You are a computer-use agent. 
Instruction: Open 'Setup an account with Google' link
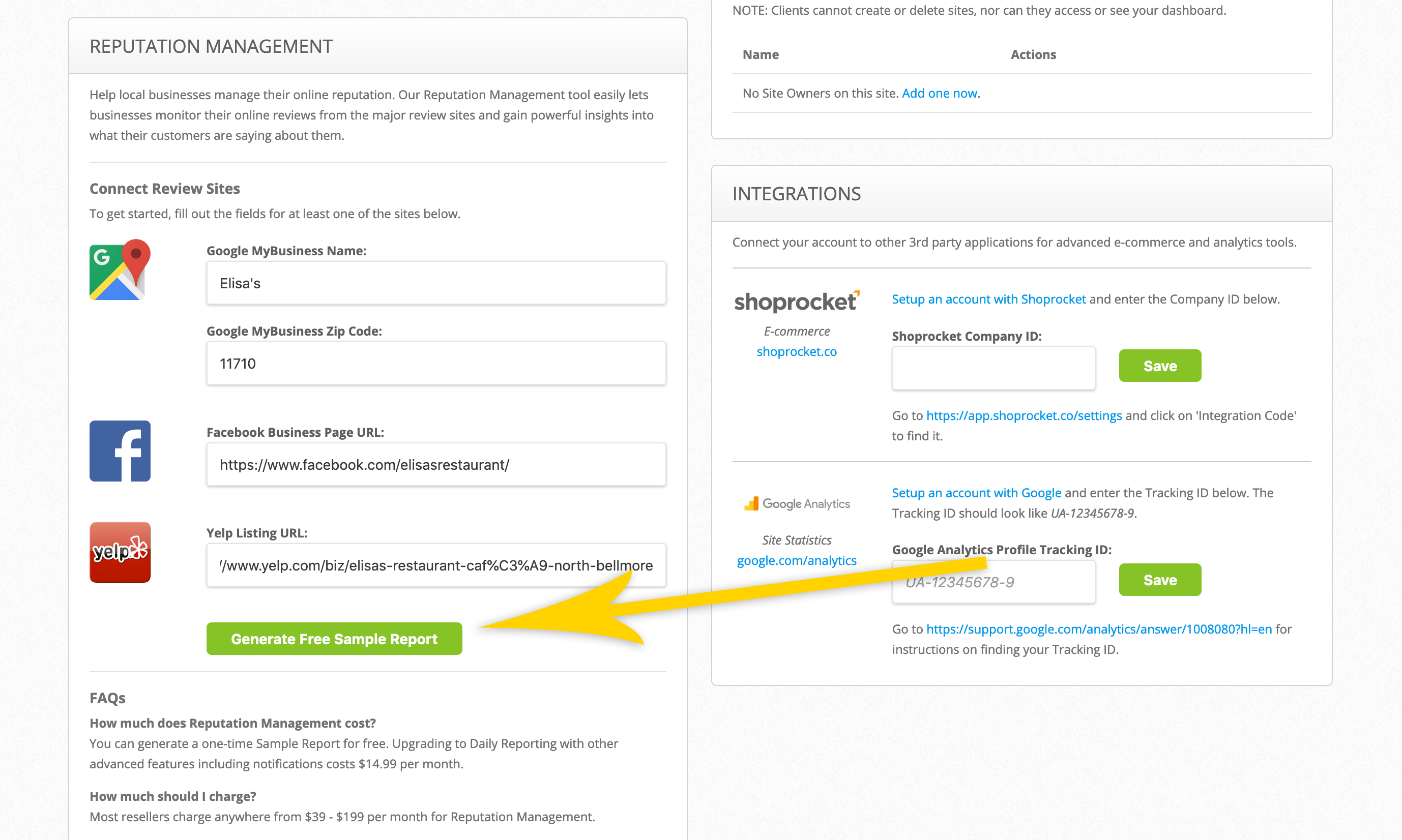point(976,492)
